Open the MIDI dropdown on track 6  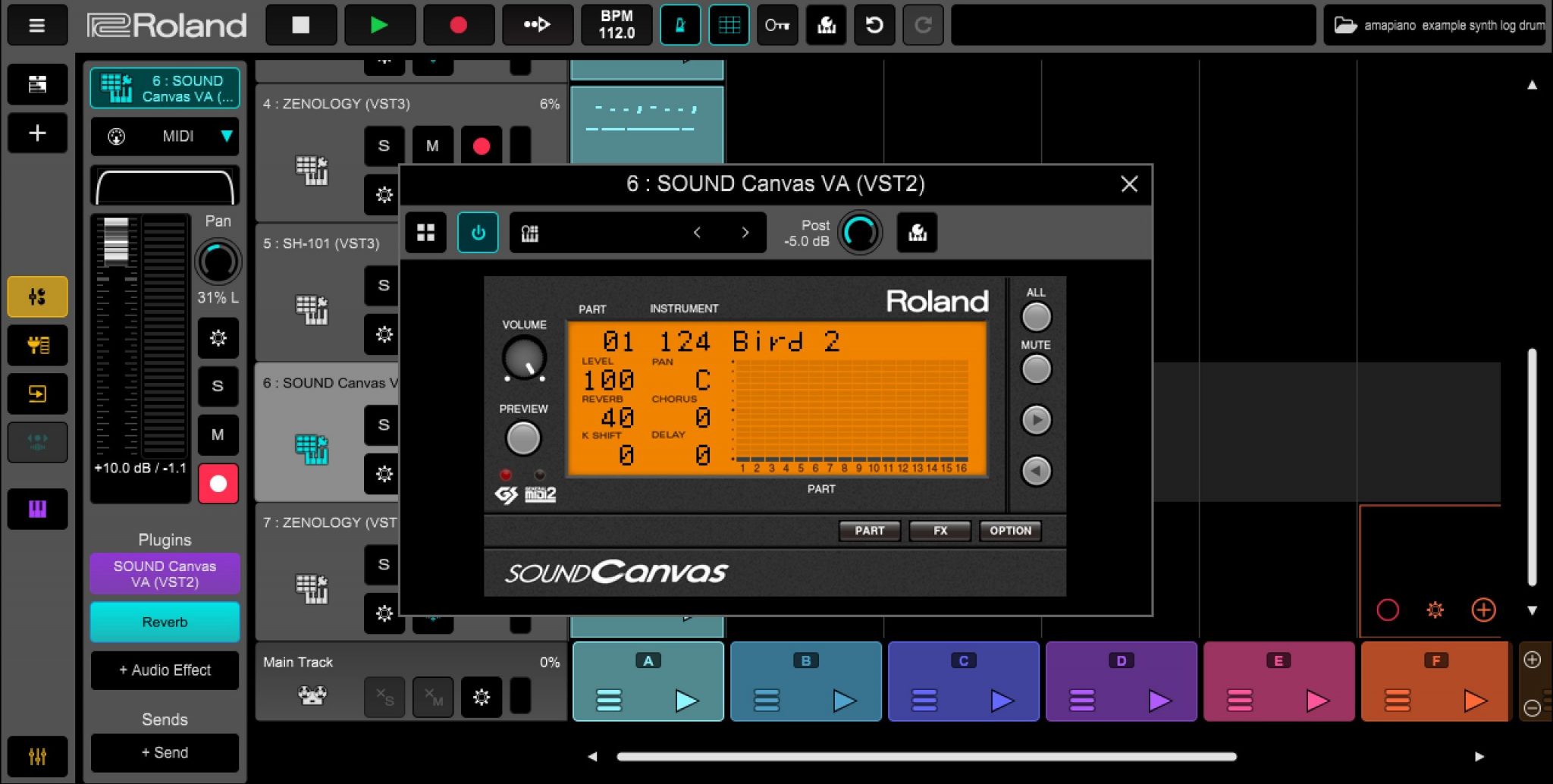pyautogui.click(x=164, y=136)
